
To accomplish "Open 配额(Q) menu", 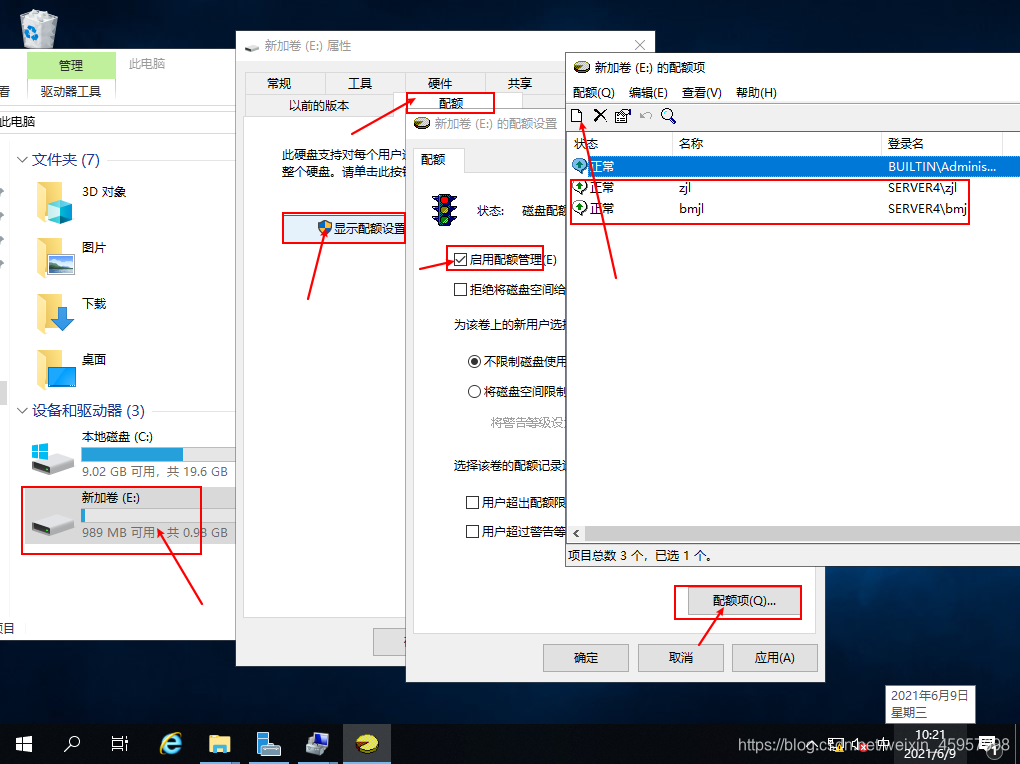I will [x=593, y=92].
